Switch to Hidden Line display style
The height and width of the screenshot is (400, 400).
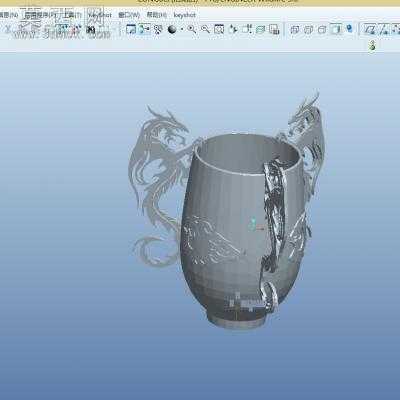tap(308, 30)
